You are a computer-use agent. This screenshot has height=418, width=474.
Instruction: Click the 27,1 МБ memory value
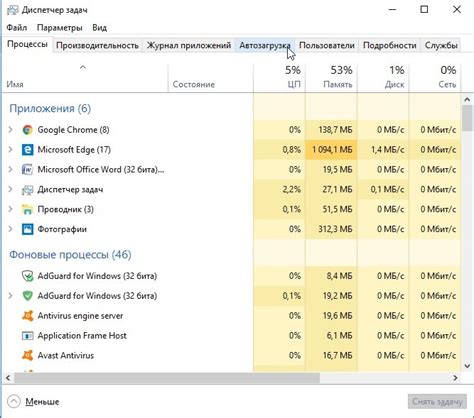click(337, 190)
